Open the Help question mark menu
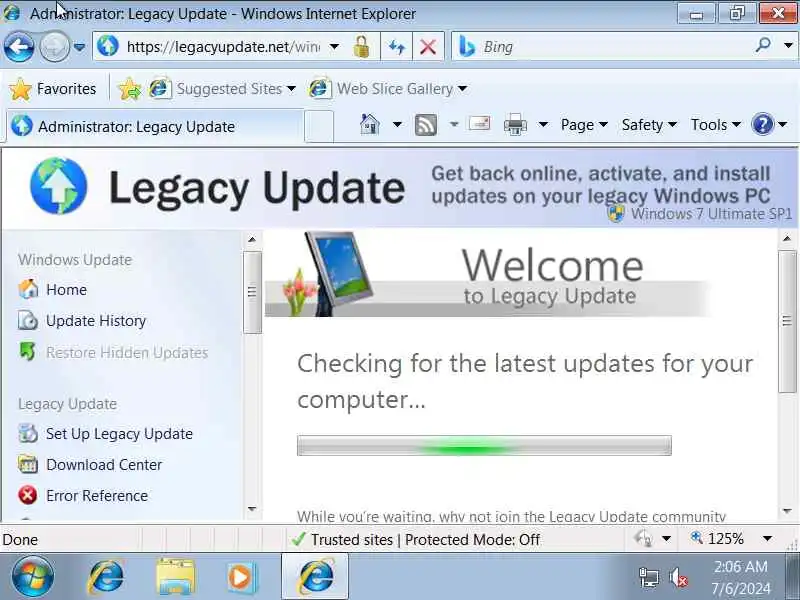The width and height of the screenshot is (800, 600). click(769, 124)
